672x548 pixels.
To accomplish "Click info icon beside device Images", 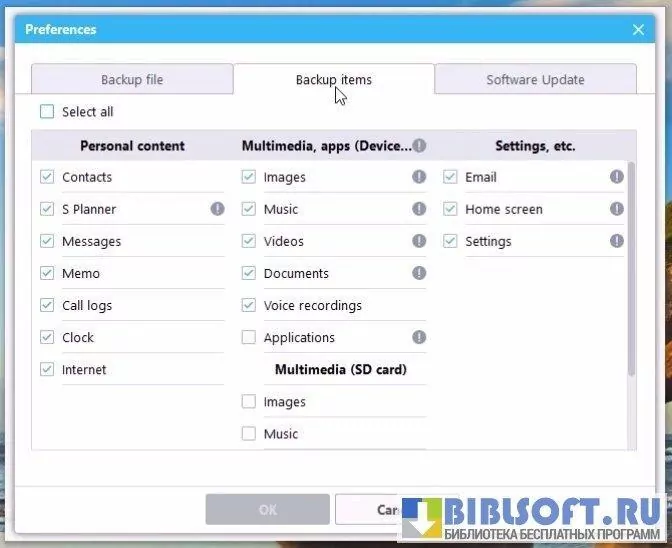I will tap(419, 177).
